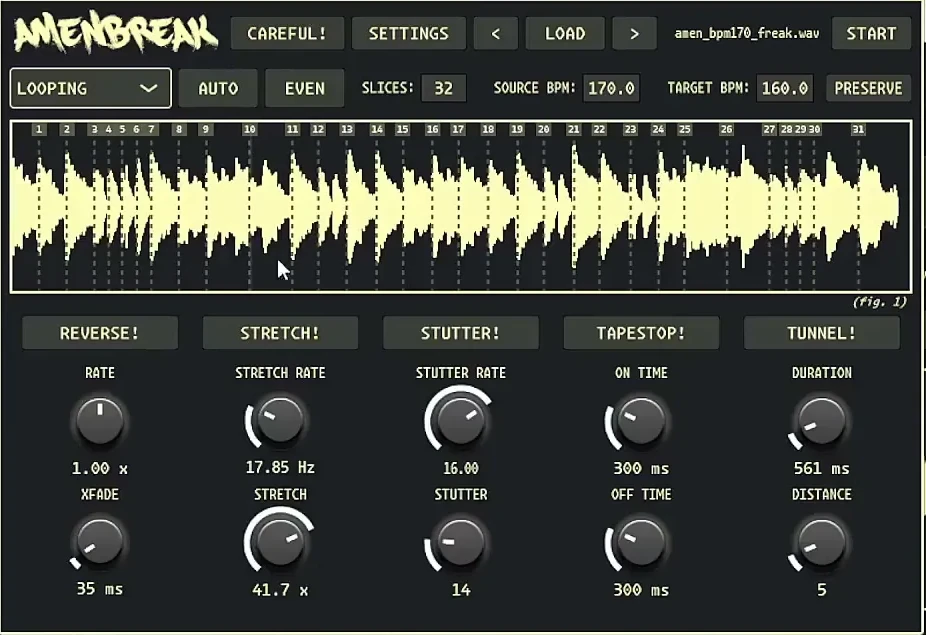Select slice marker 17
This screenshot has height=635, width=926.
point(458,129)
